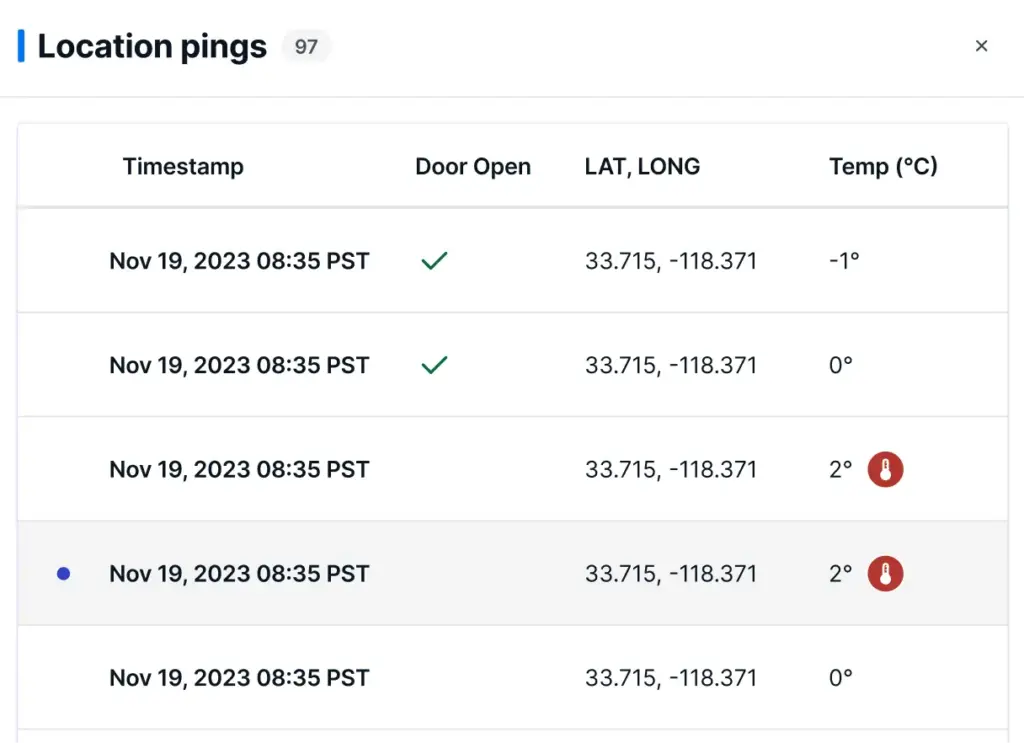The image size is (1024, 743).
Task: Click 0° temperature in the row without checkmark
Action: click(841, 678)
